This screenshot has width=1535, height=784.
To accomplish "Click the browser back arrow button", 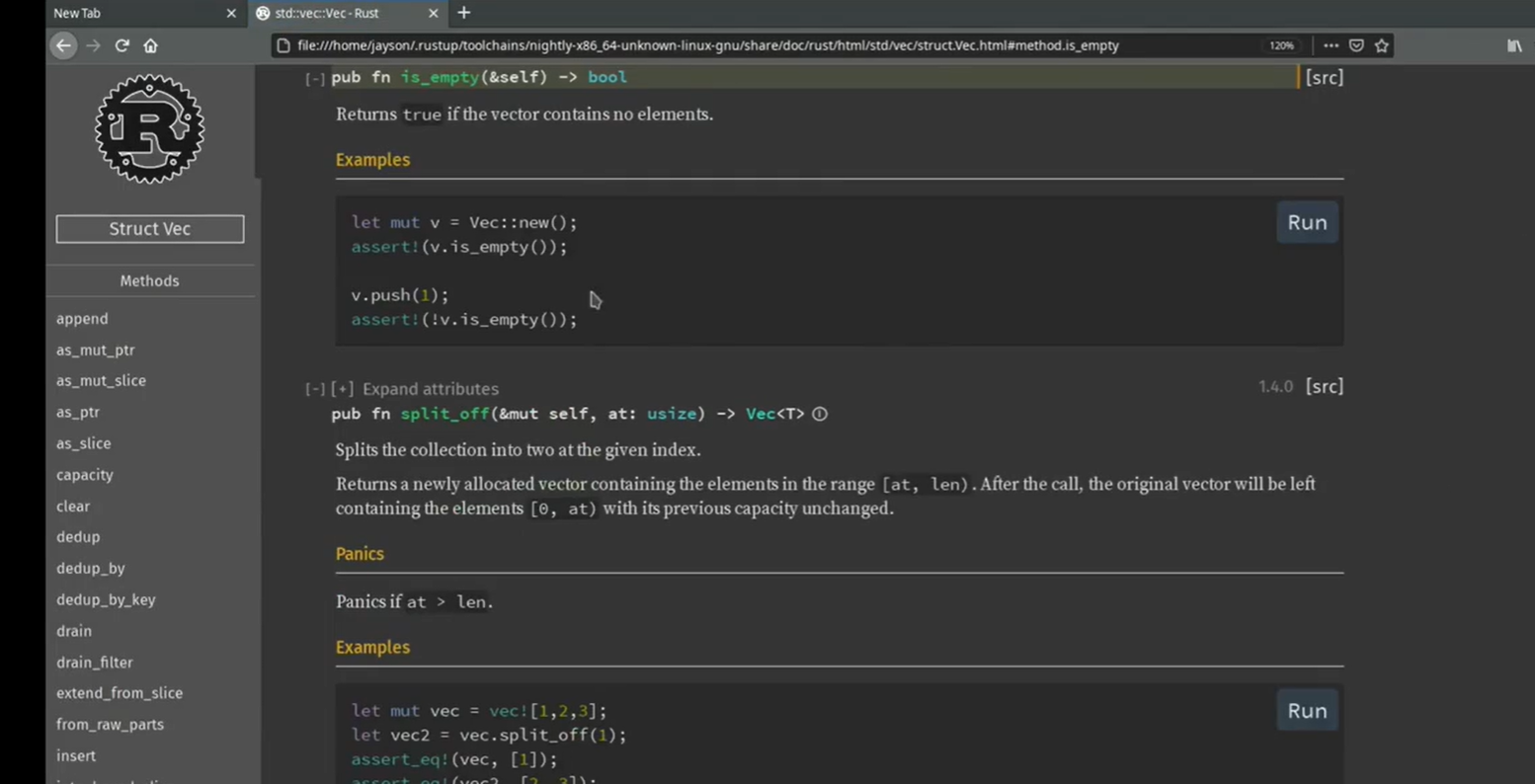I will (x=63, y=45).
